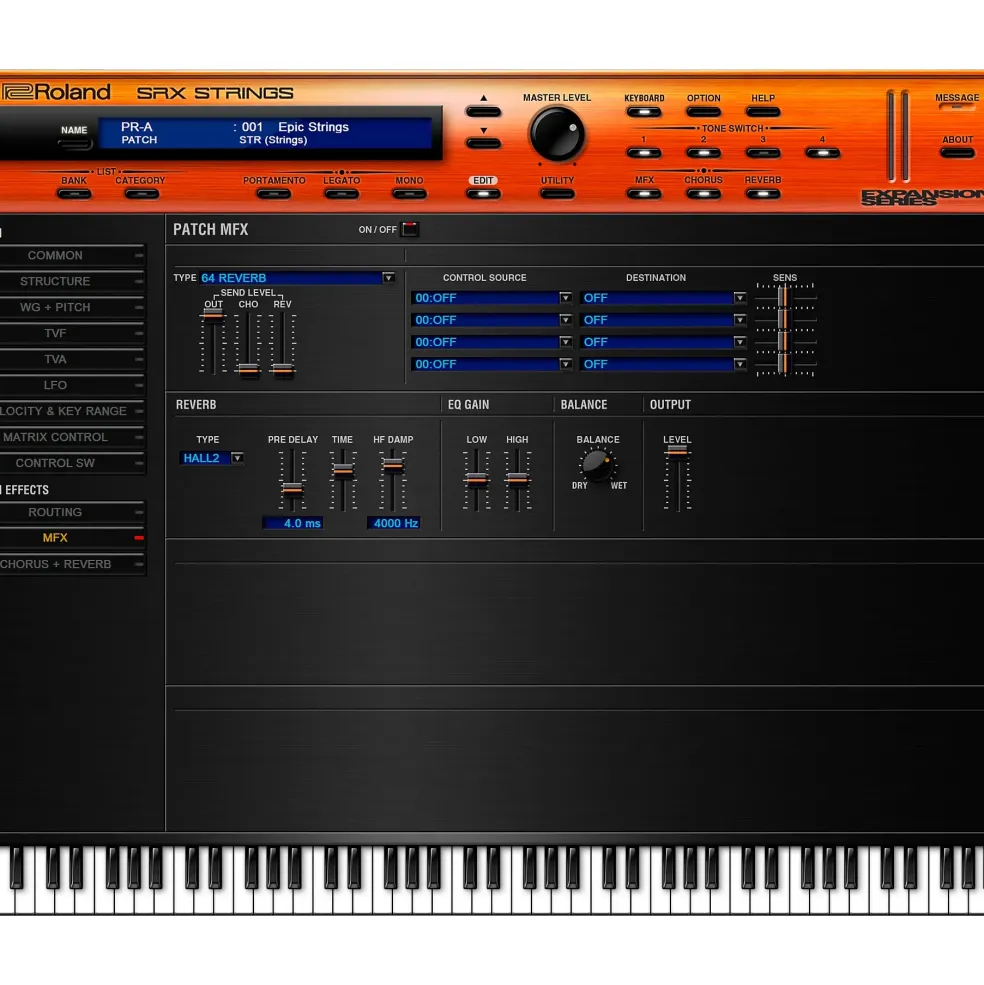Click the Name button
The image size is (984, 985).
(x=74, y=144)
